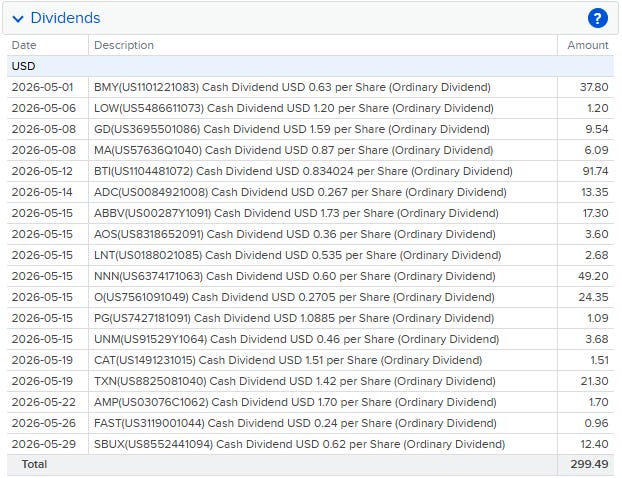622x478 pixels.
Task: Click the Total row label
Action: (x=35, y=465)
